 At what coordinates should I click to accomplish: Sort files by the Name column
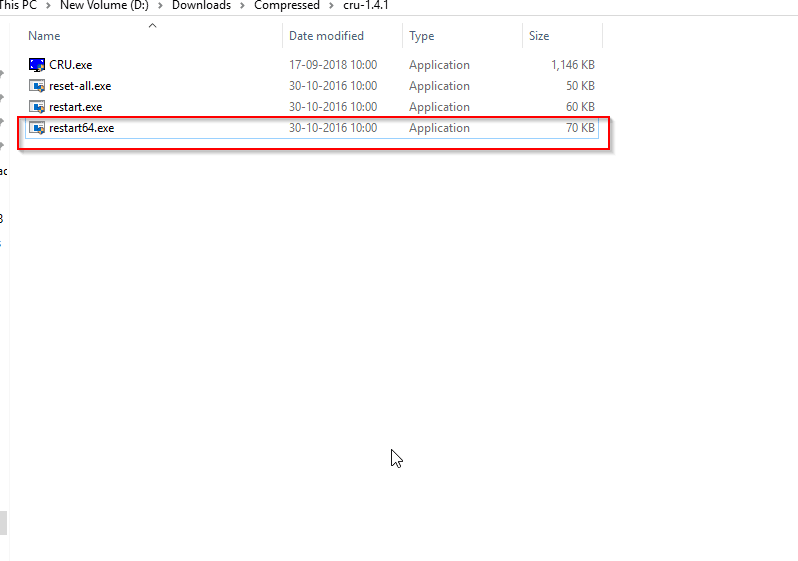point(45,36)
